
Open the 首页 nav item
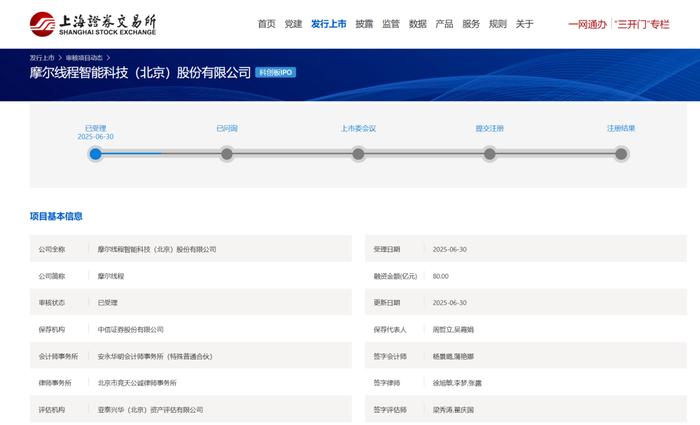click(267, 24)
